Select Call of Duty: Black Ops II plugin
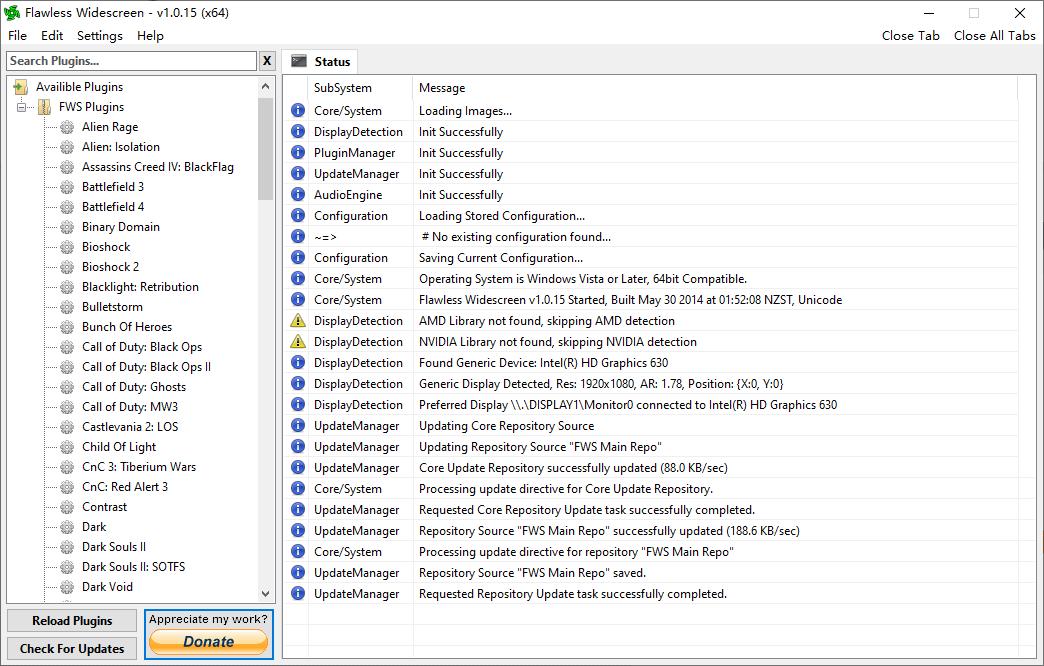The image size is (1044, 666). pyautogui.click(x=146, y=367)
